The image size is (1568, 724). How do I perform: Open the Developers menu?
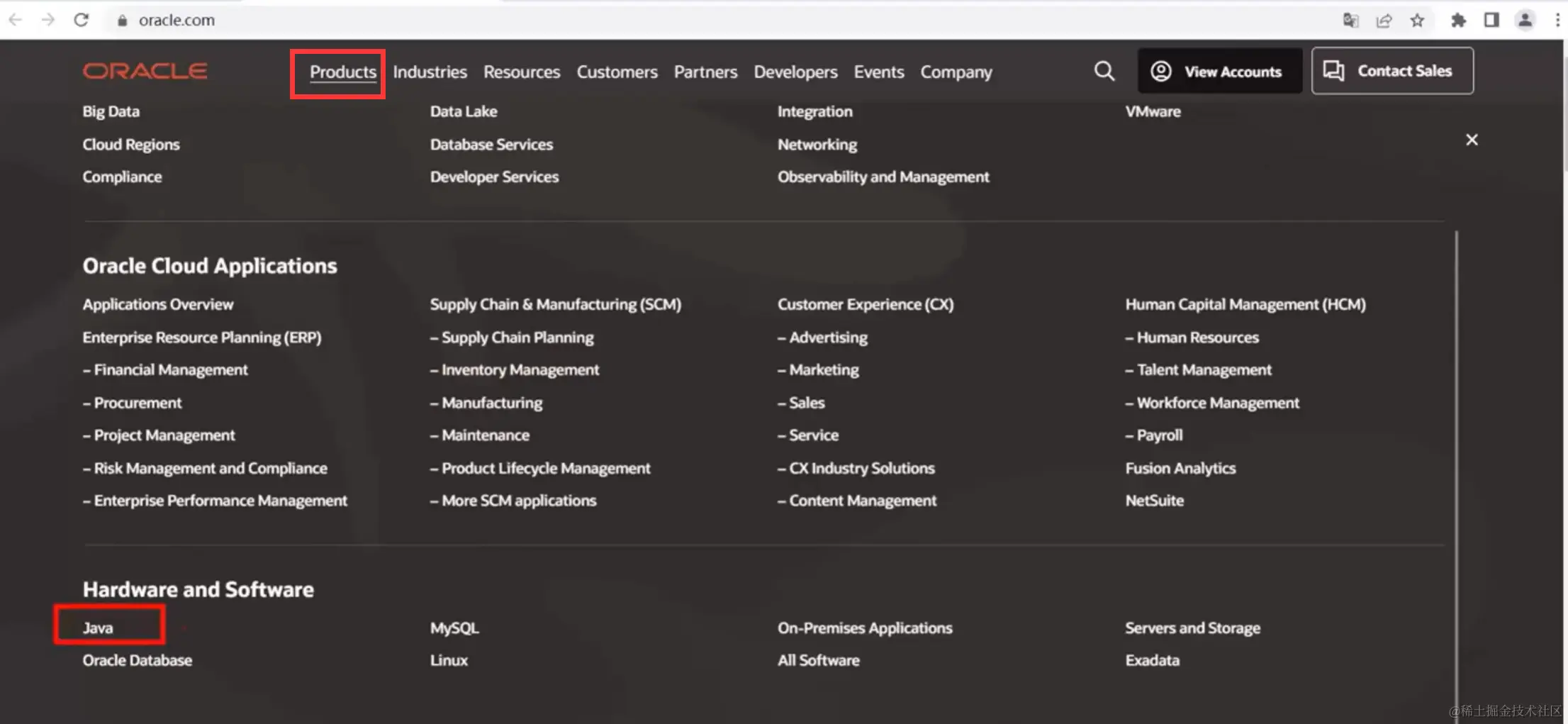pos(795,72)
